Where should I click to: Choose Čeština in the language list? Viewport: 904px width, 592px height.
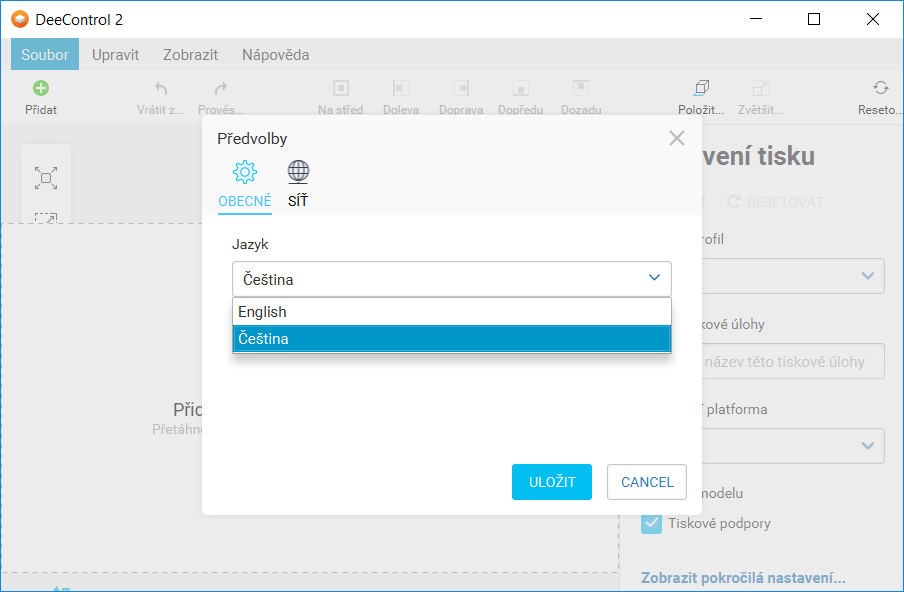[x=451, y=339]
